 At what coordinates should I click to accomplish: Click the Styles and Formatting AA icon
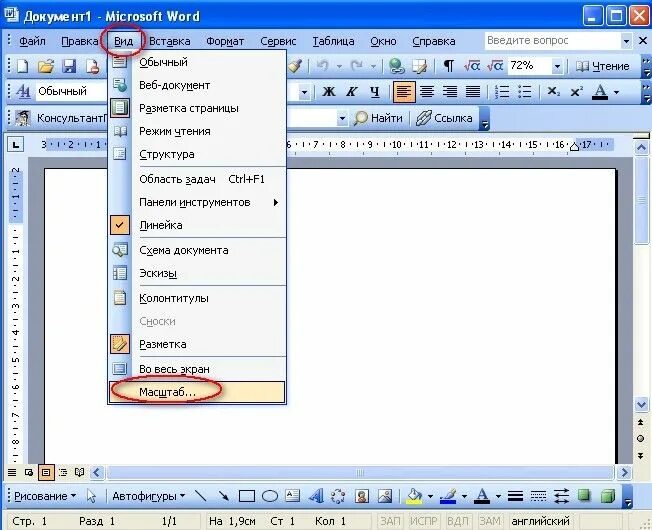pyautogui.click(x=23, y=91)
